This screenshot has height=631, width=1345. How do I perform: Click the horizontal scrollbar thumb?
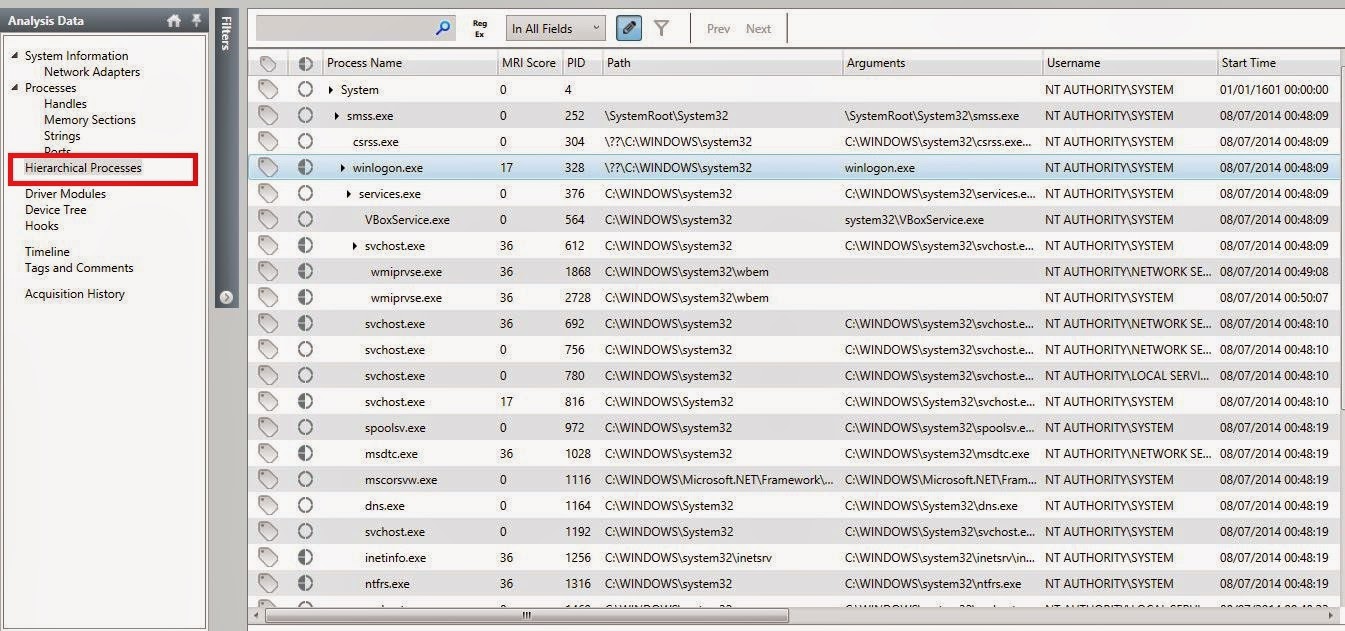(527, 616)
